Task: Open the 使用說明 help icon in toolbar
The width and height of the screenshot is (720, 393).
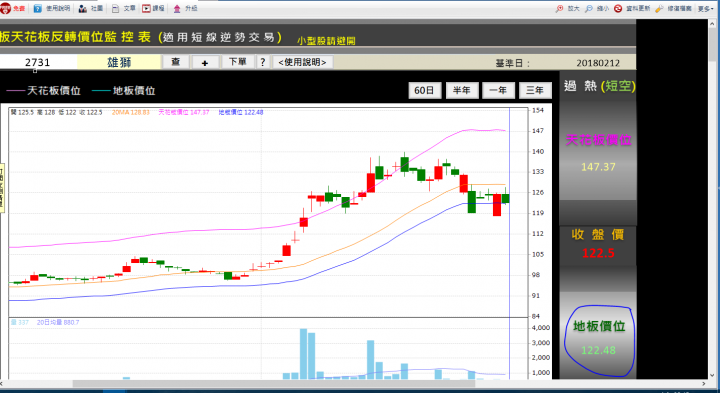Action: [38, 8]
